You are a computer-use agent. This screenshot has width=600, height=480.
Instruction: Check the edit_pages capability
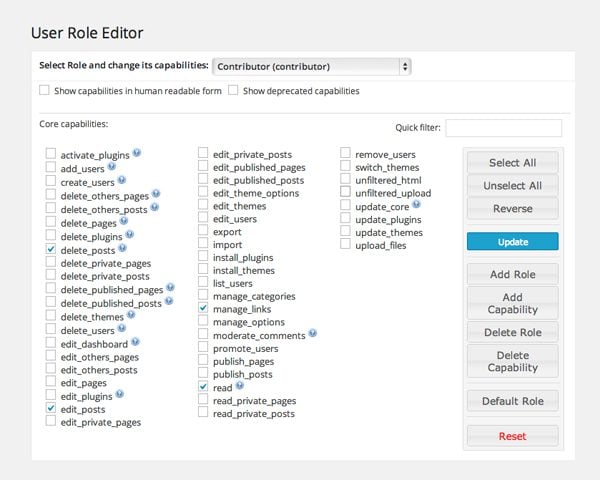[51, 381]
